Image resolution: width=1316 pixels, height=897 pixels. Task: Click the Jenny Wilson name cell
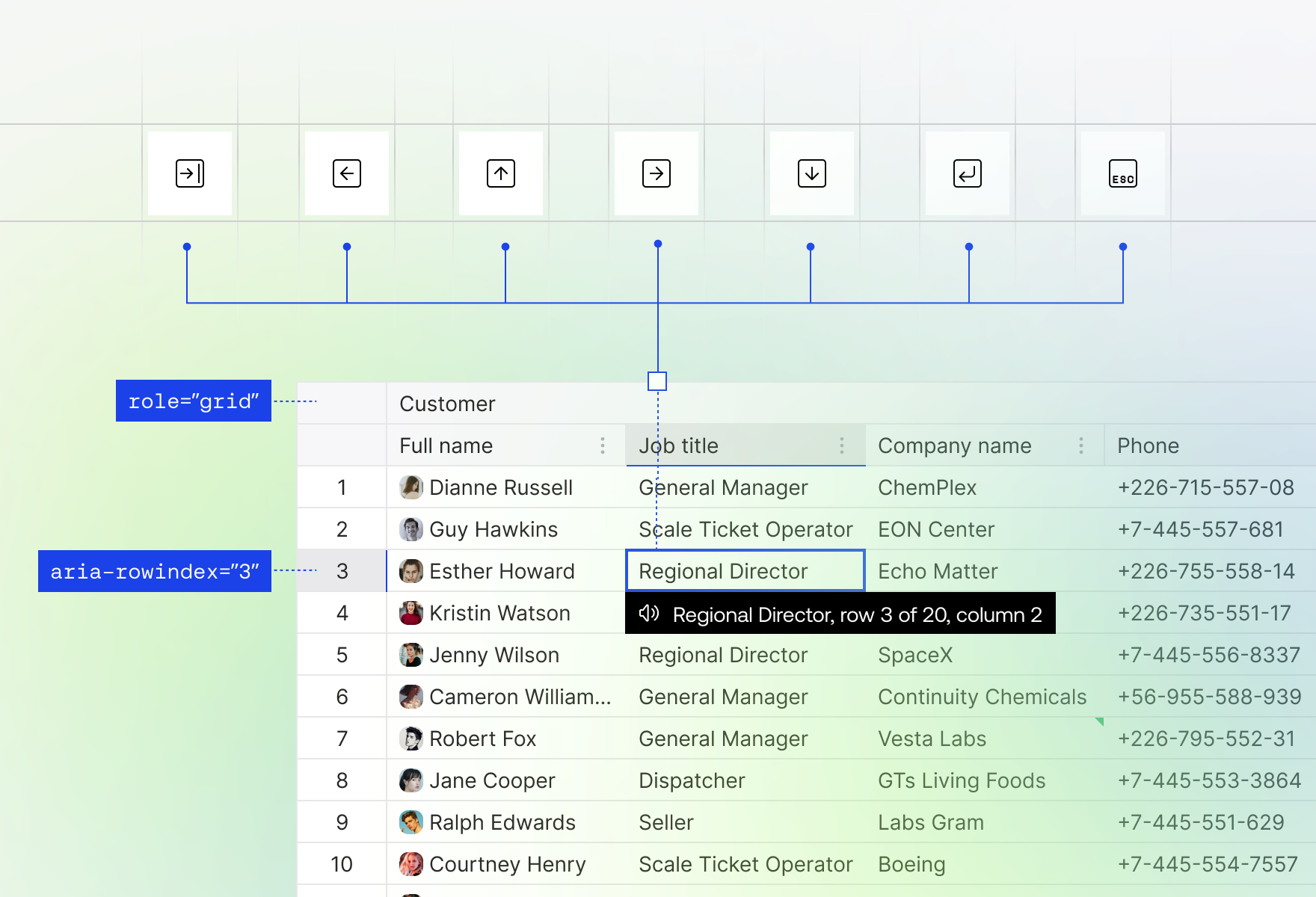pos(506,655)
